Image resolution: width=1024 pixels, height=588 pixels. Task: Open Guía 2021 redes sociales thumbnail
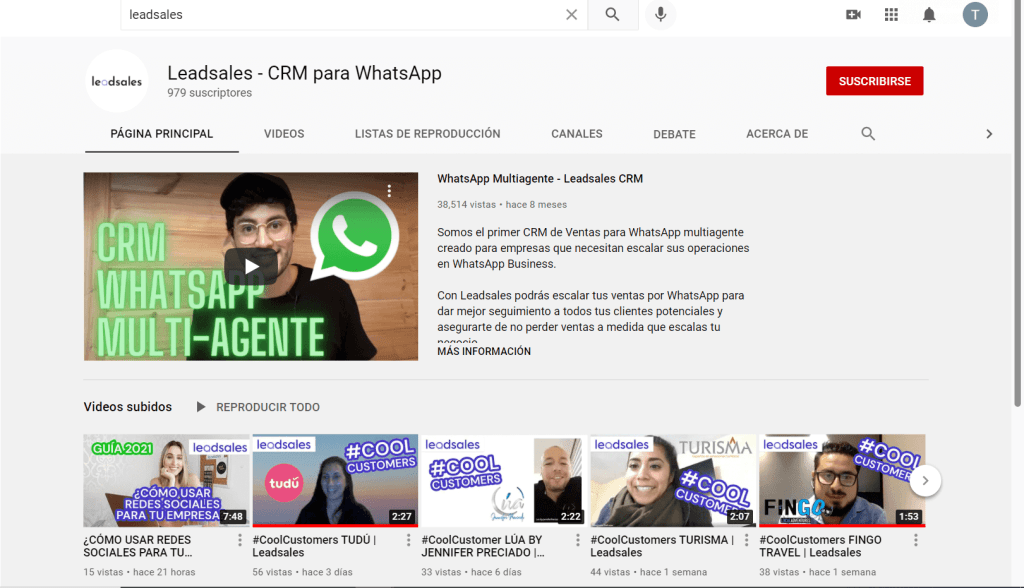(x=167, y=480)
